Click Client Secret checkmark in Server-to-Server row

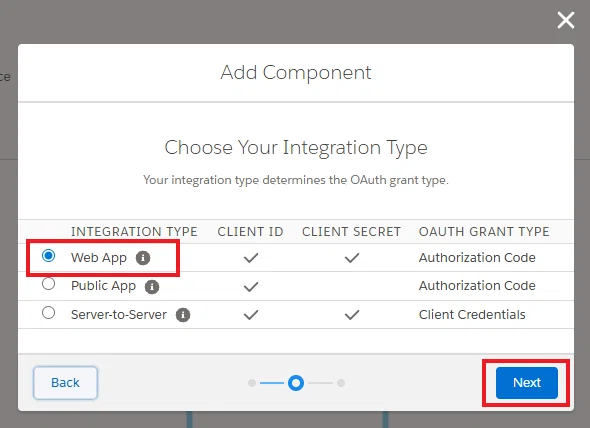(x=352, y=315)
